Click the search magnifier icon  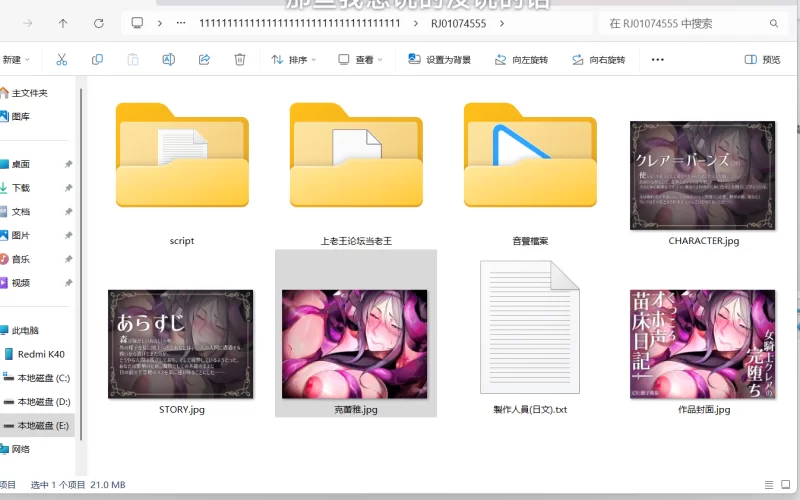coord(774,23)
